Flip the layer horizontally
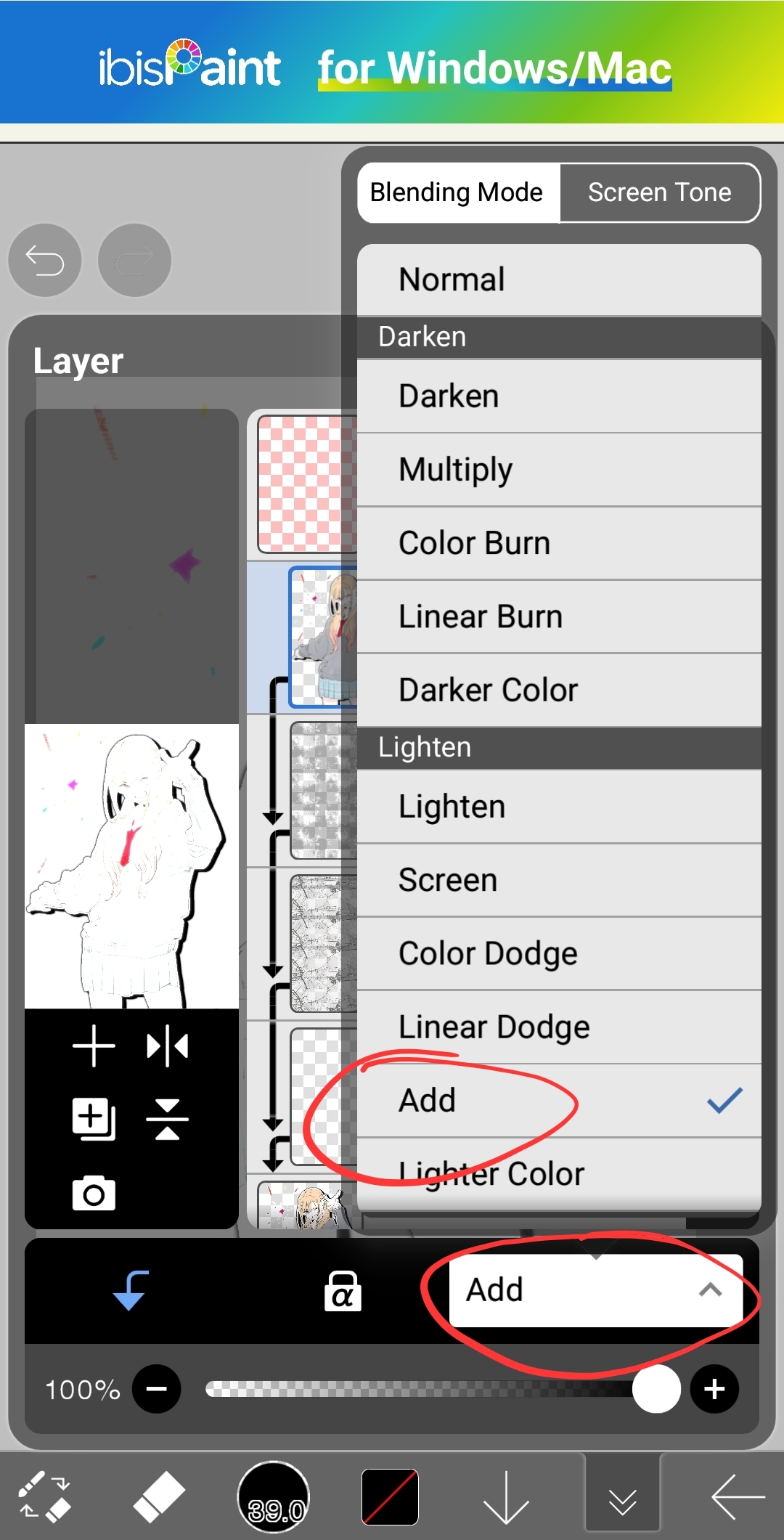 coord(167,1046)
